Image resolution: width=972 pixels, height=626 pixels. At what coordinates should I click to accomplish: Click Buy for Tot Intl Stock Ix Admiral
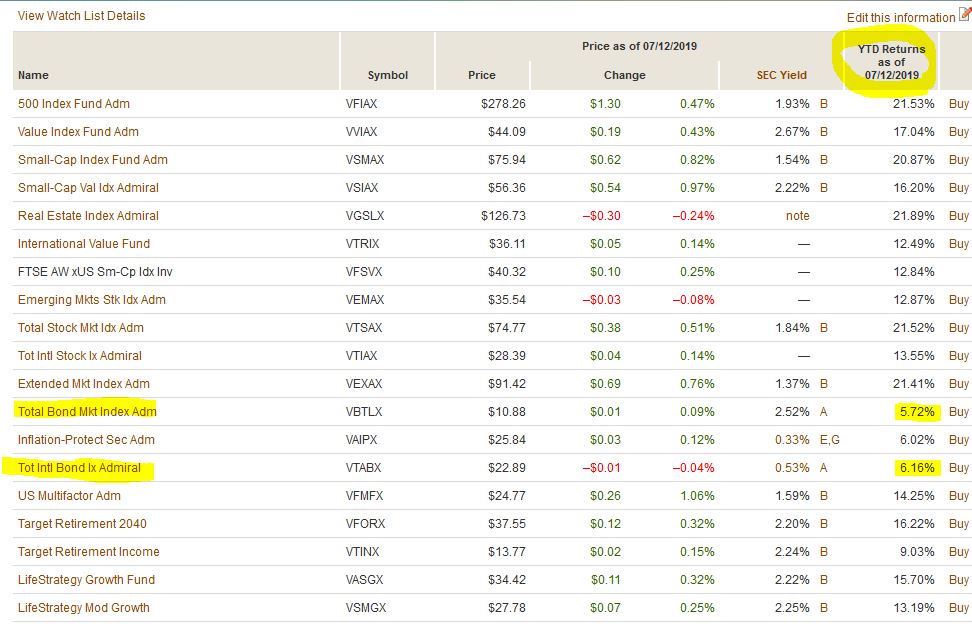[x=958, y=356]
